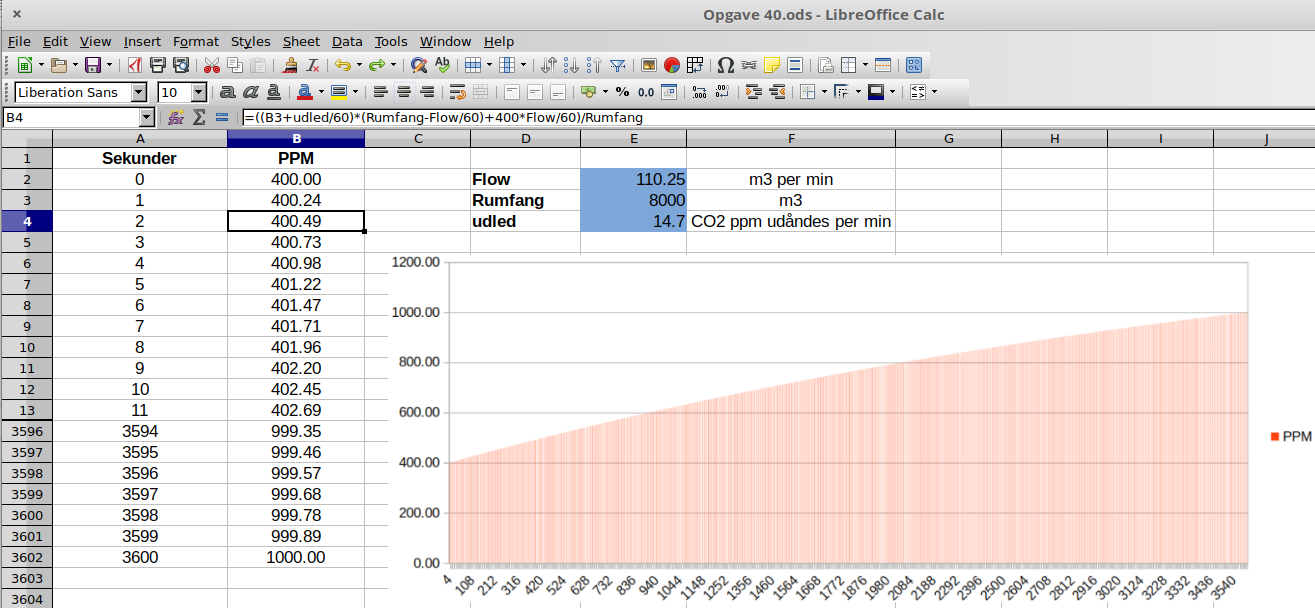Click the Clone Formatting paintbrush icon
1315x608 pixels.
(289, 66)
